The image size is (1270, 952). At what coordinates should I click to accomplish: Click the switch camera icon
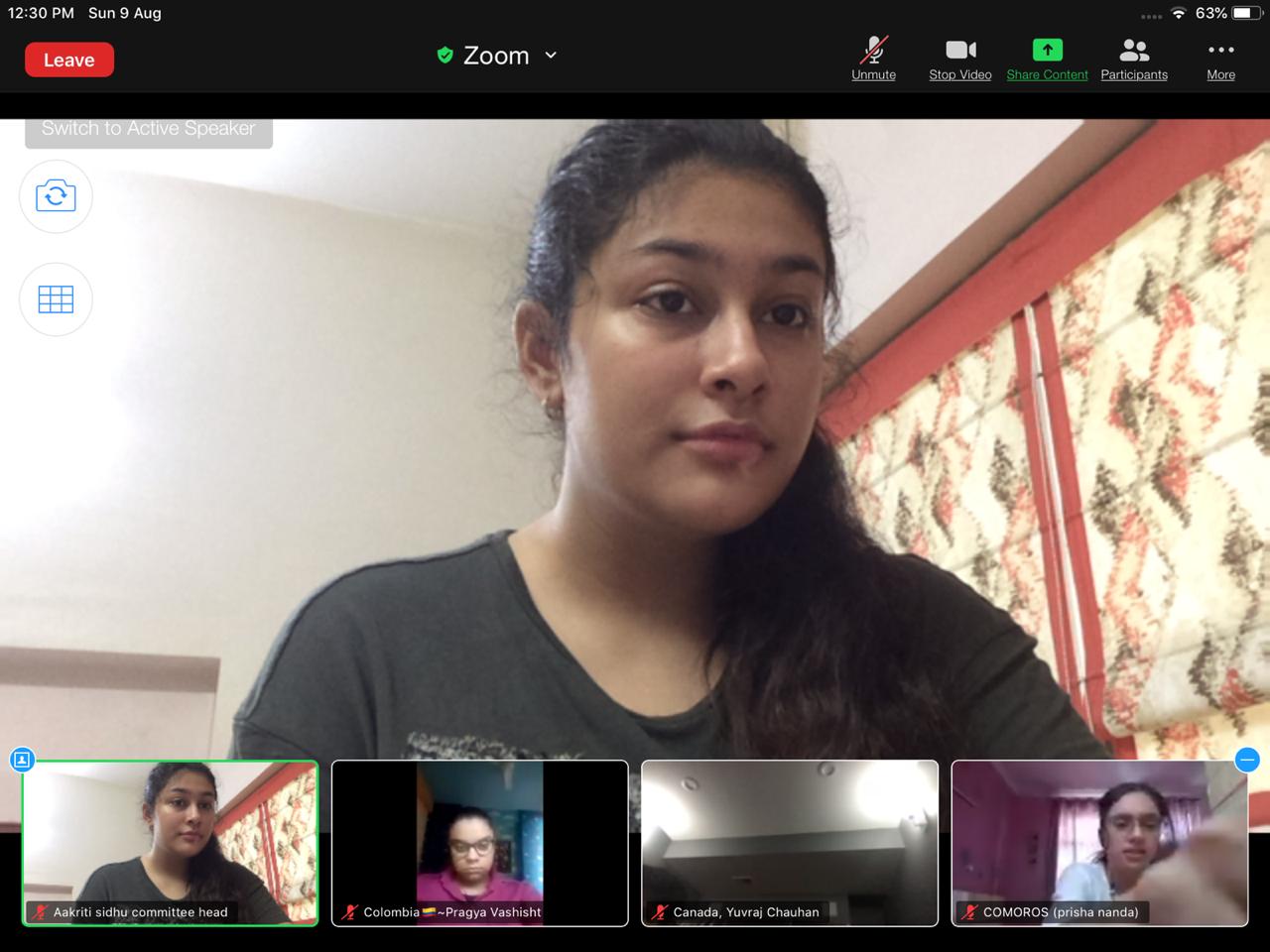[x=56, y=196]
